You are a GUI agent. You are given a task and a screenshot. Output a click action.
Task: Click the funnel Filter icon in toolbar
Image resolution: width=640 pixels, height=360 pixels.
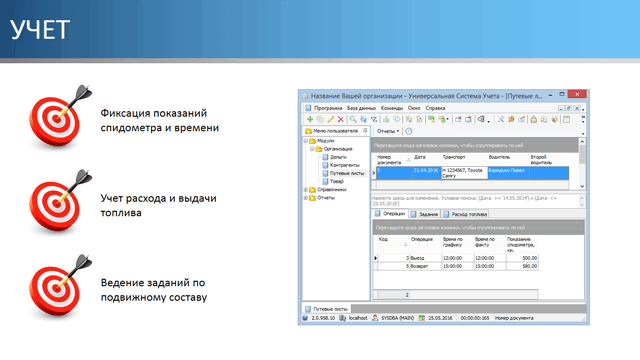click(374, 119)
